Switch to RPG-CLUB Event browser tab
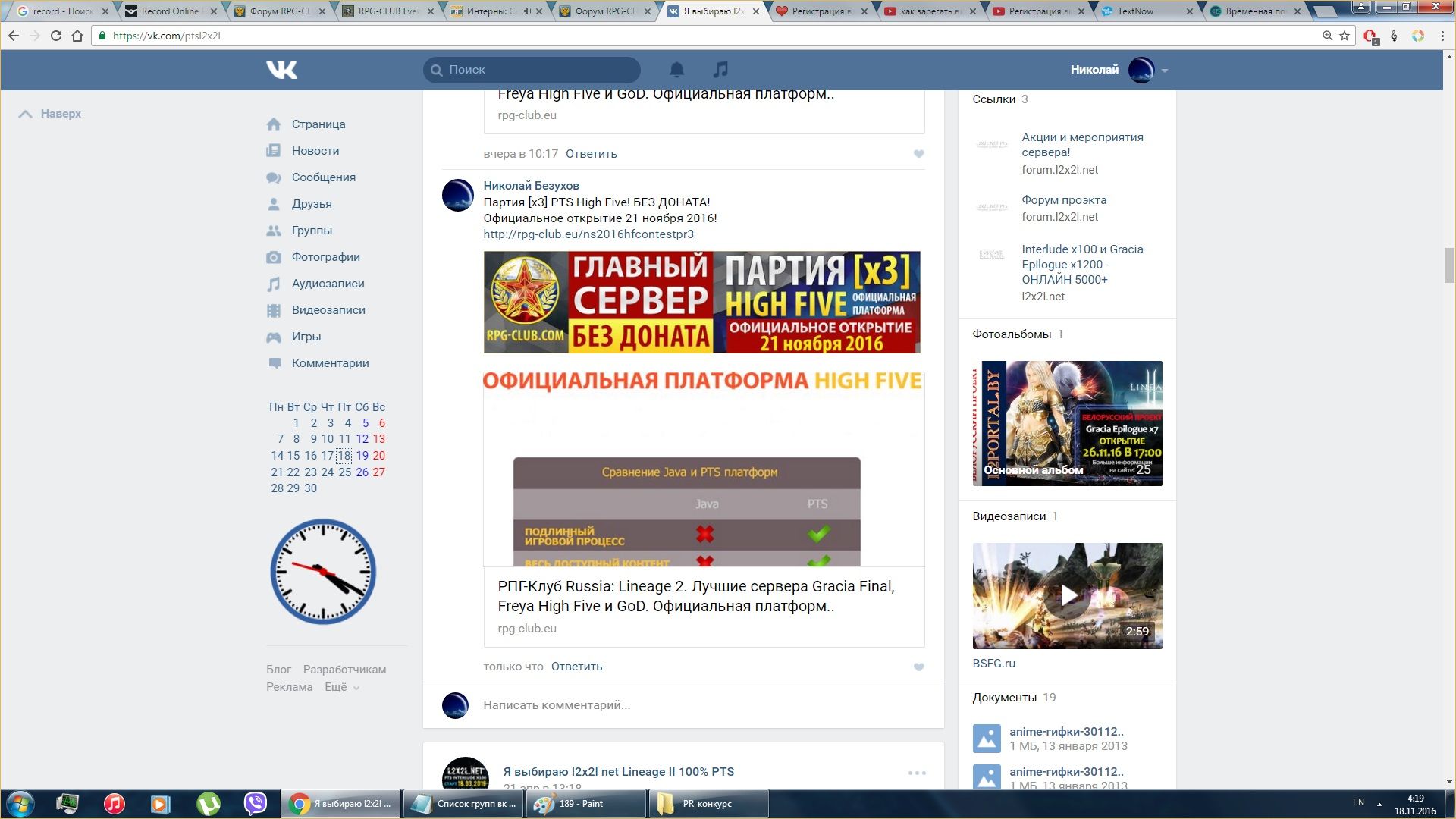1456x819 pixels. click(388, 11)
